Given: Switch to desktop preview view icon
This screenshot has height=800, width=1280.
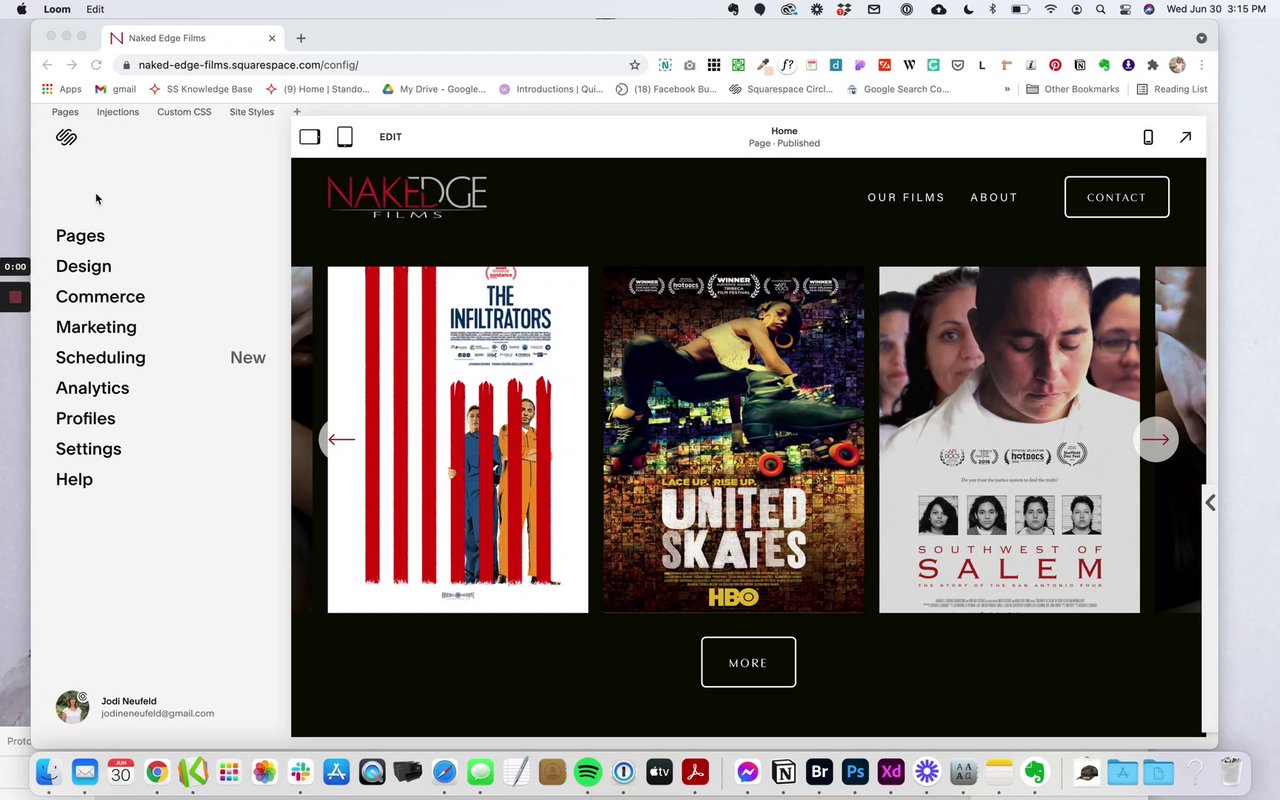Looking at the screenshot, I should click(x=310, y=137).
